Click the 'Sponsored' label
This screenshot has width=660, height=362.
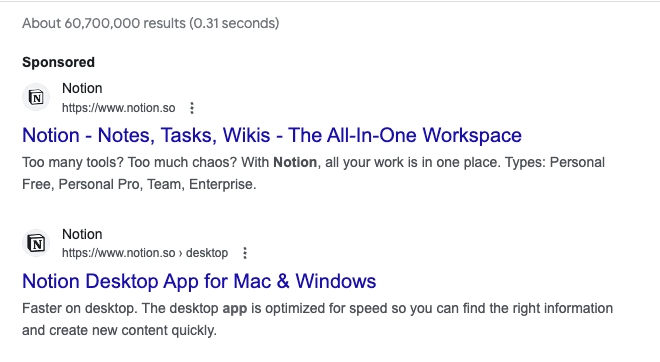(x=59, y=62)
